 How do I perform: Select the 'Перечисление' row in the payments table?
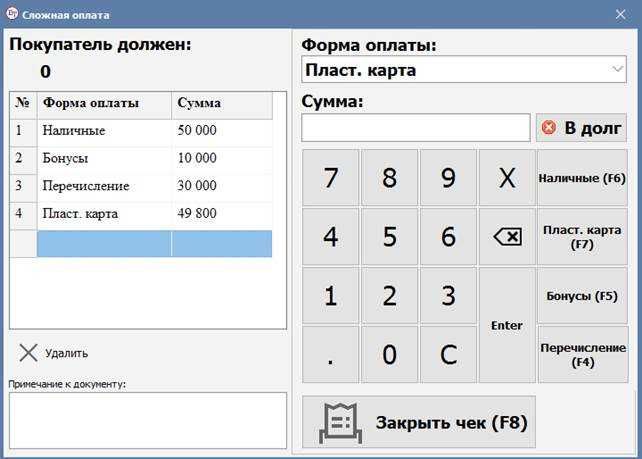(141, 186)
